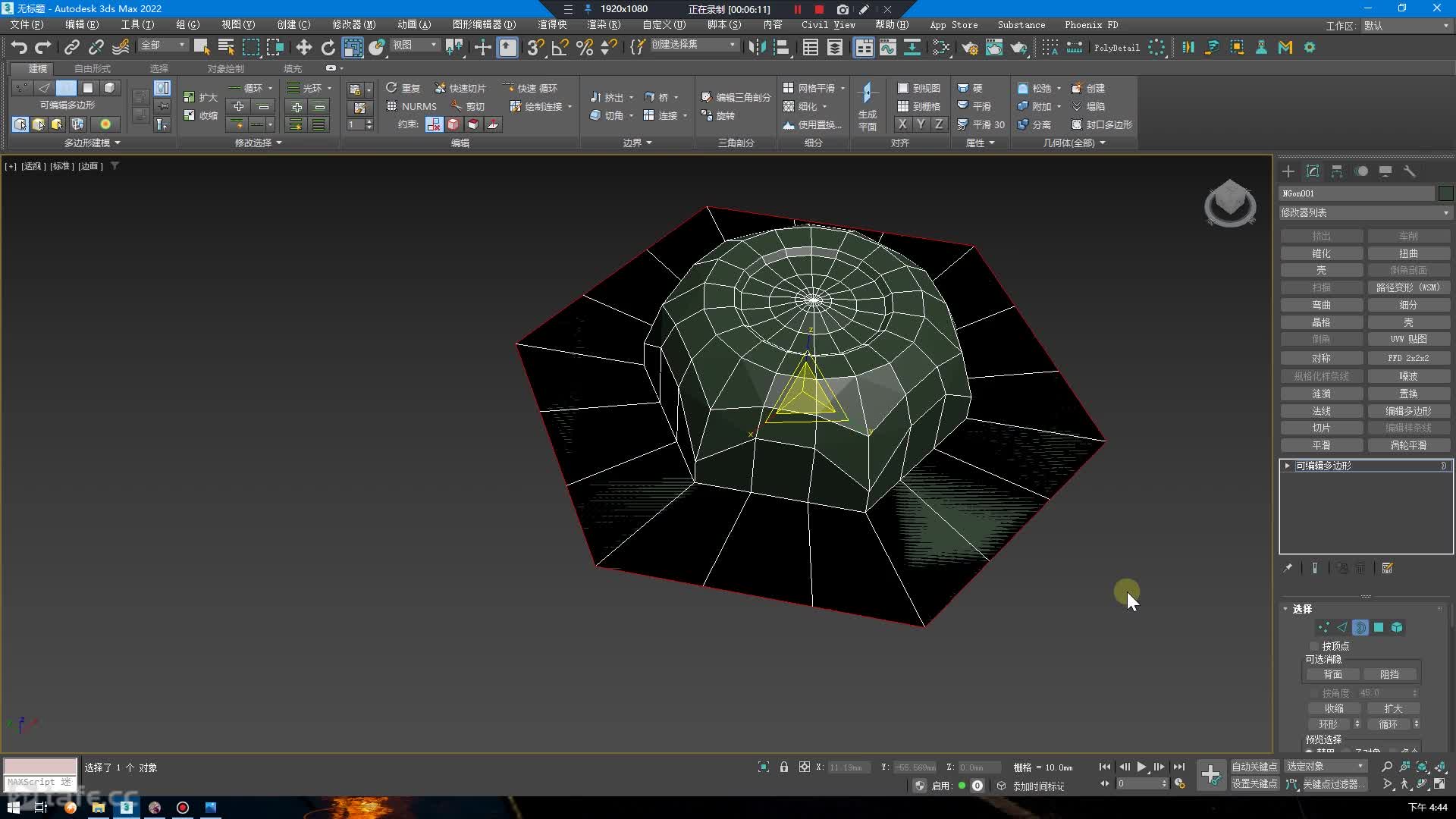The image size is (1456, 819).
Task: Click the Zoom Extents Selected icon
Action: click(1422, 767)
